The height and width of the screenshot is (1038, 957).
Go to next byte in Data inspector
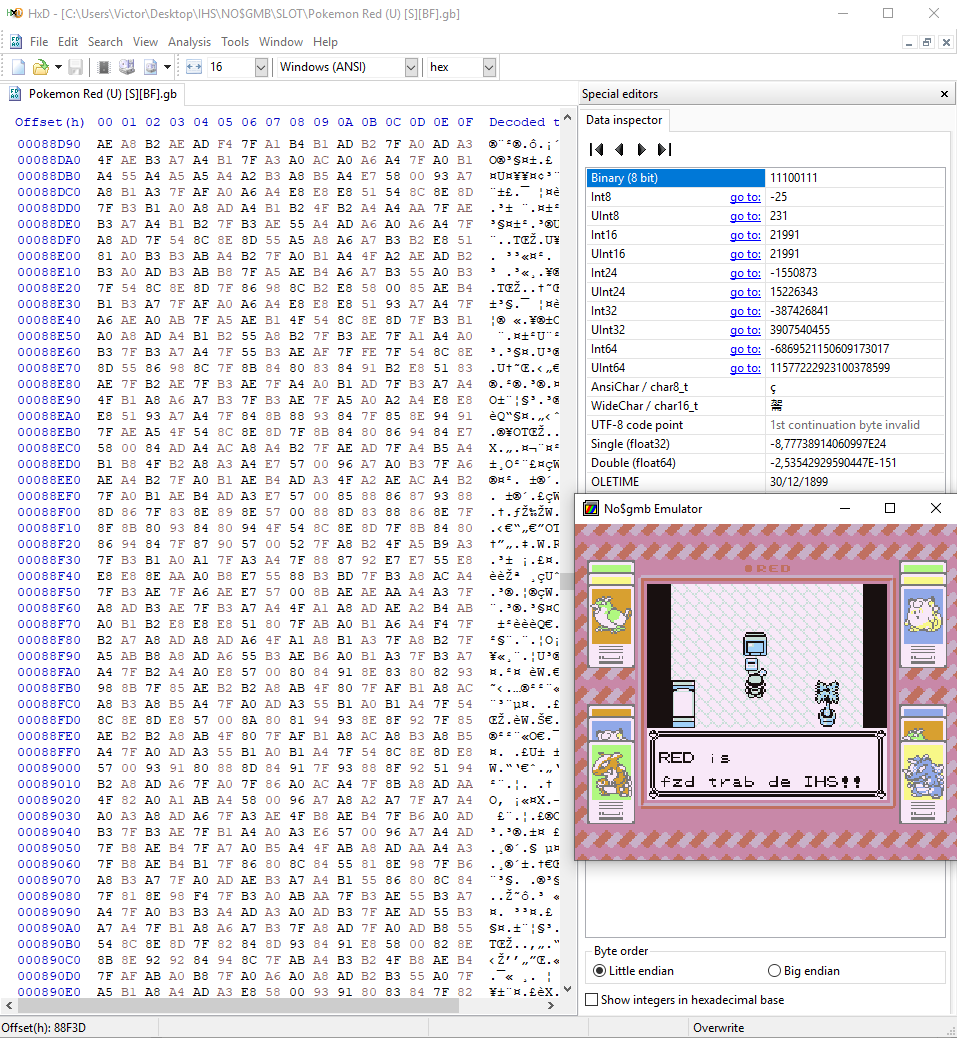pos(641,150)
